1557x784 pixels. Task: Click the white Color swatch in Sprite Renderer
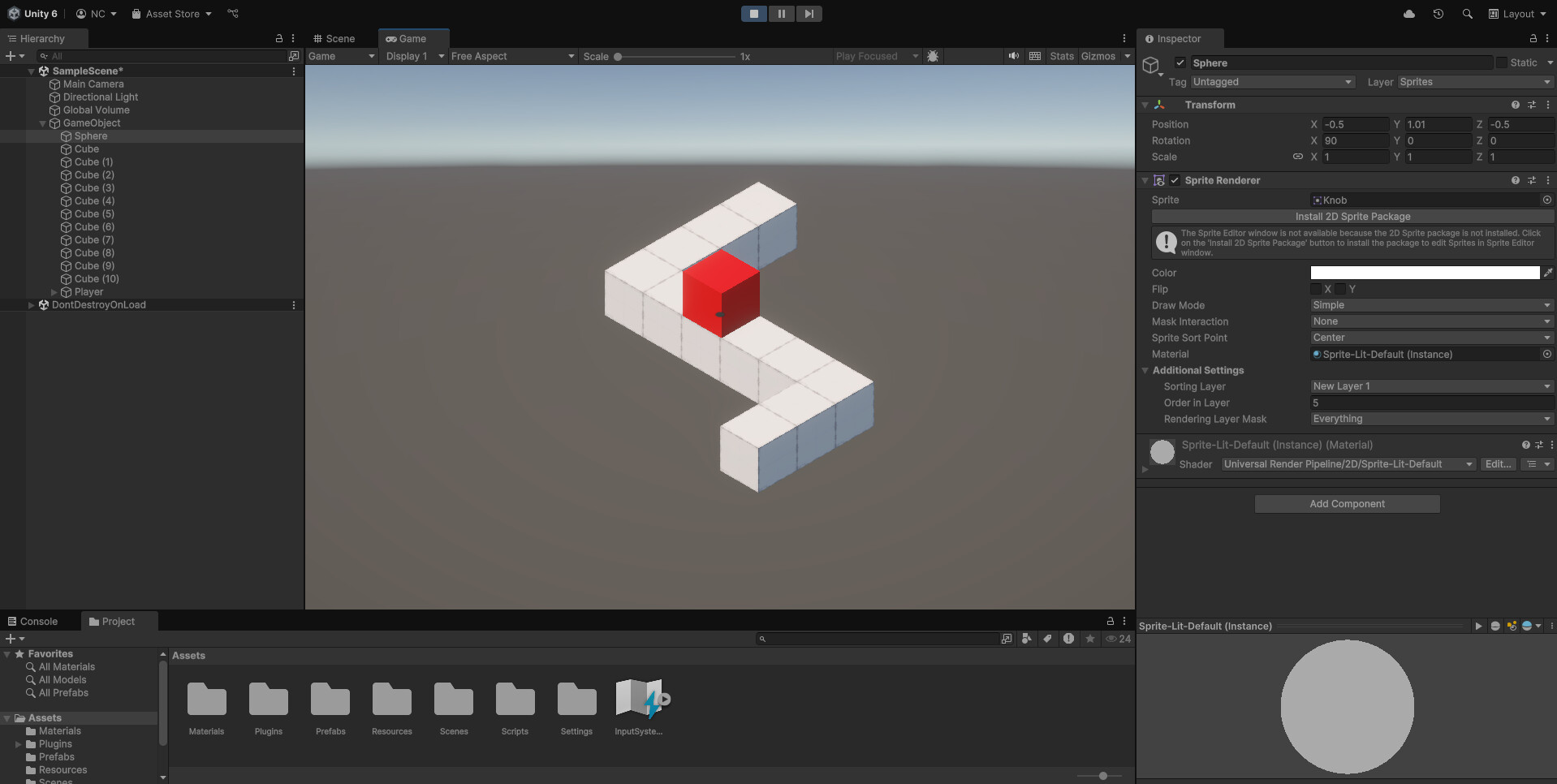pos(1423,273)
